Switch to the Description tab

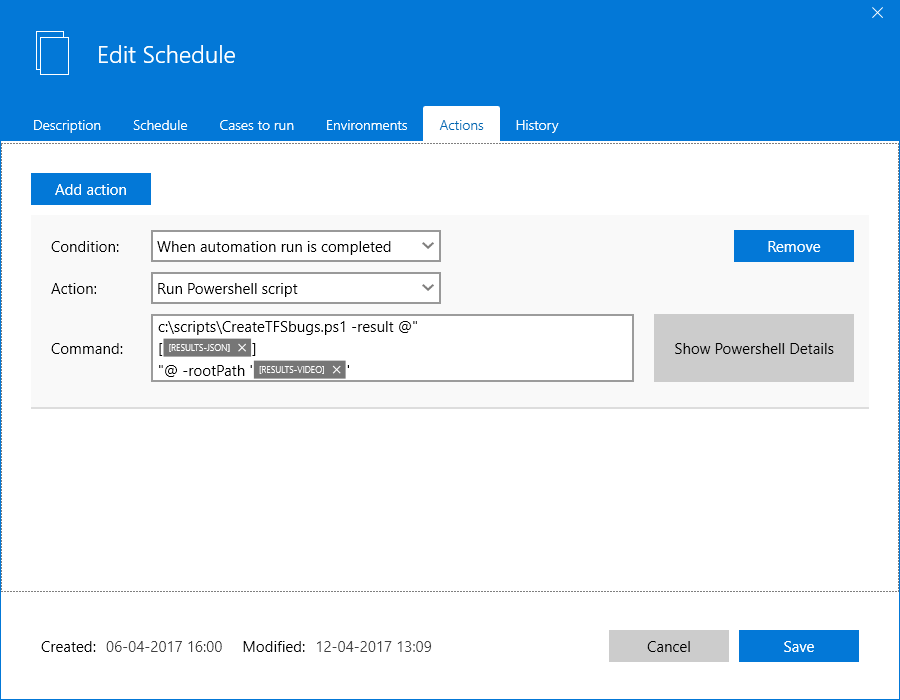tap(67, 125)
